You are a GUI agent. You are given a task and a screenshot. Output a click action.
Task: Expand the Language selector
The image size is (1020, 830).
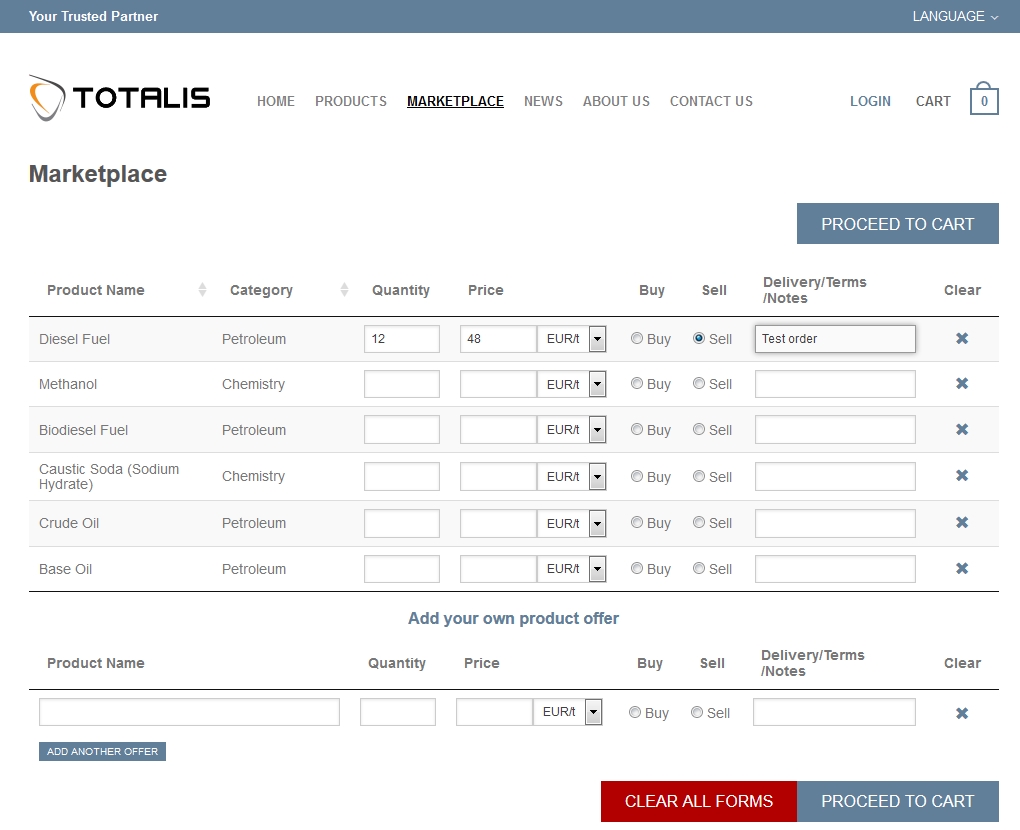pos(955,16)
